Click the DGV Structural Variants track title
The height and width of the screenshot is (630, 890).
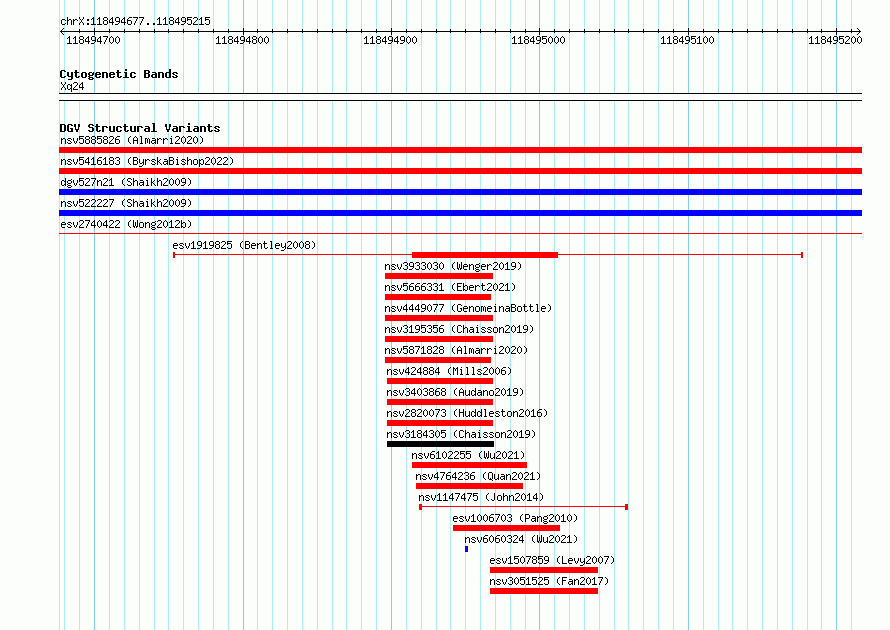(140, 128)
